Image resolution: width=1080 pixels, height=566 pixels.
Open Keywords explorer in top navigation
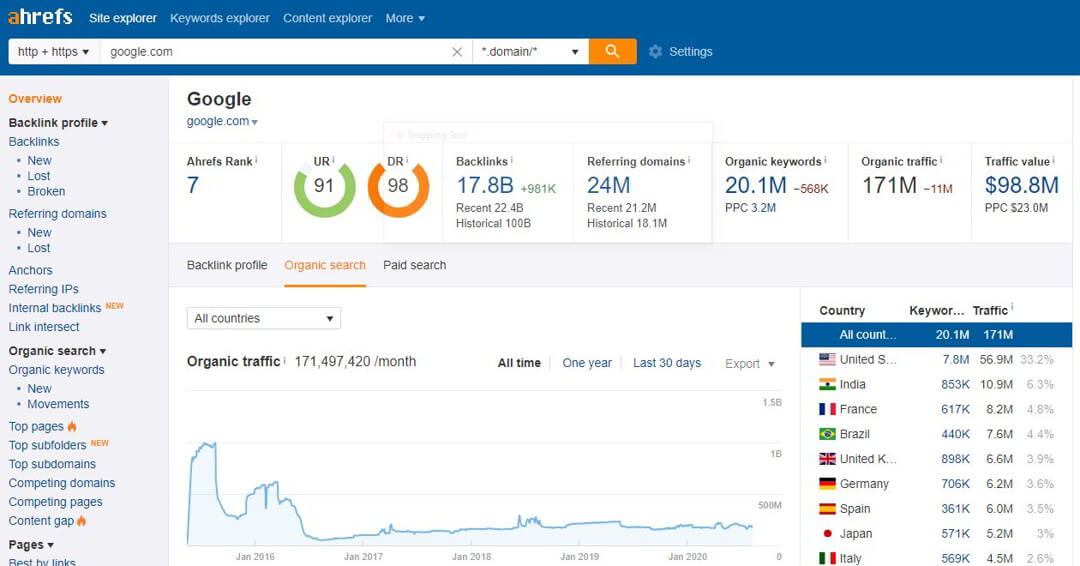pyautogui.click(x=220, y=19)
